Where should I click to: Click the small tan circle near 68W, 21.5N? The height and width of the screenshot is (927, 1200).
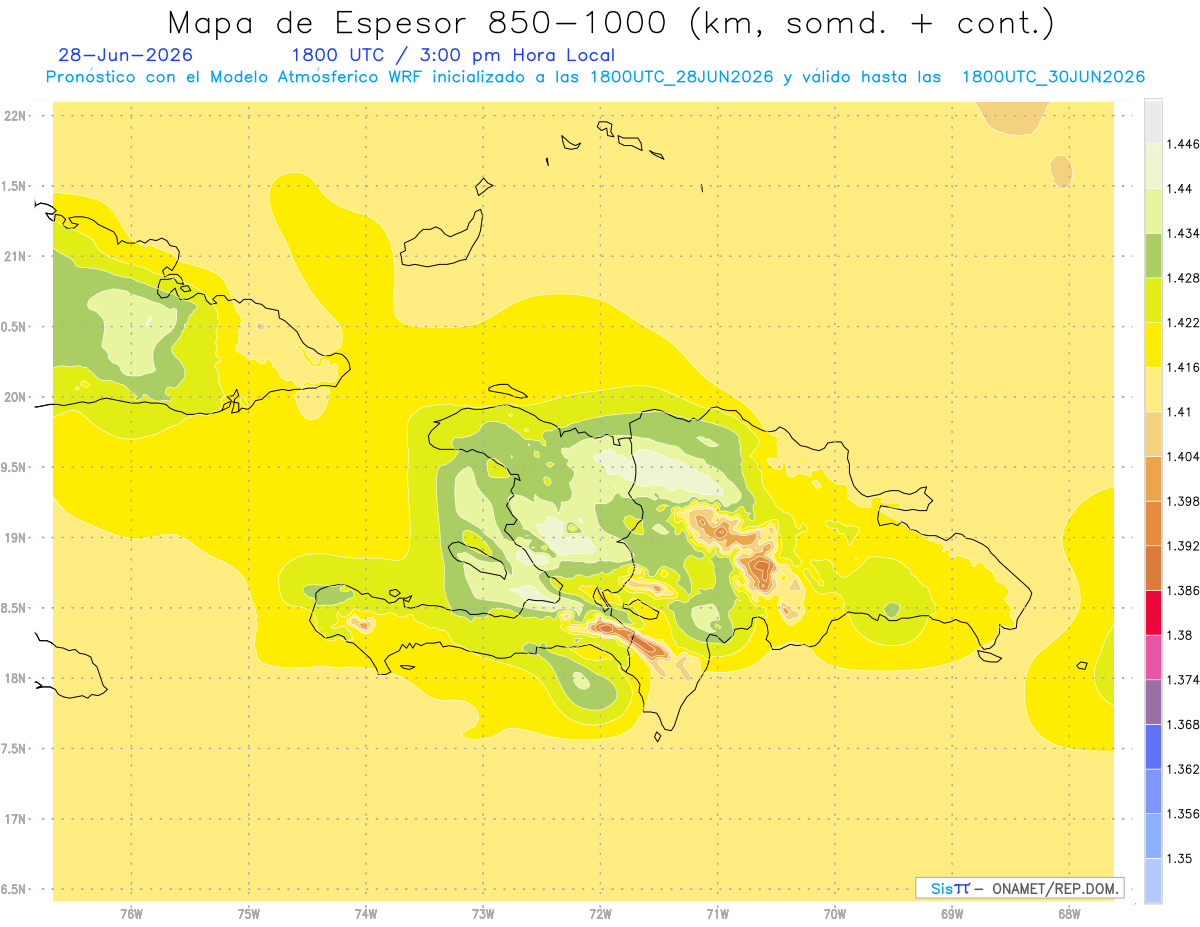[x=1061, y=171]
